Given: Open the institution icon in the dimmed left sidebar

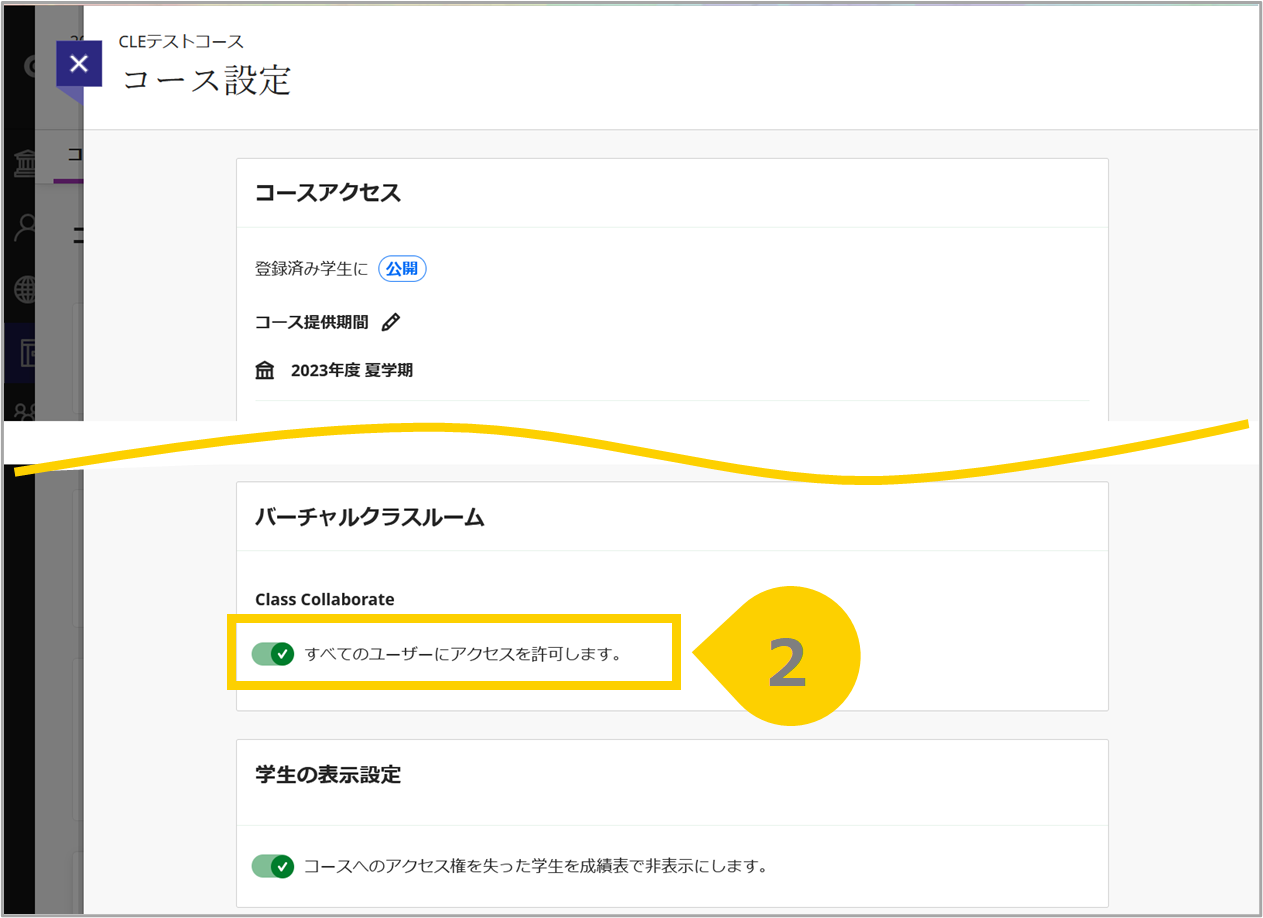Looking at the screenshot, I should click(x=24, y=165).
